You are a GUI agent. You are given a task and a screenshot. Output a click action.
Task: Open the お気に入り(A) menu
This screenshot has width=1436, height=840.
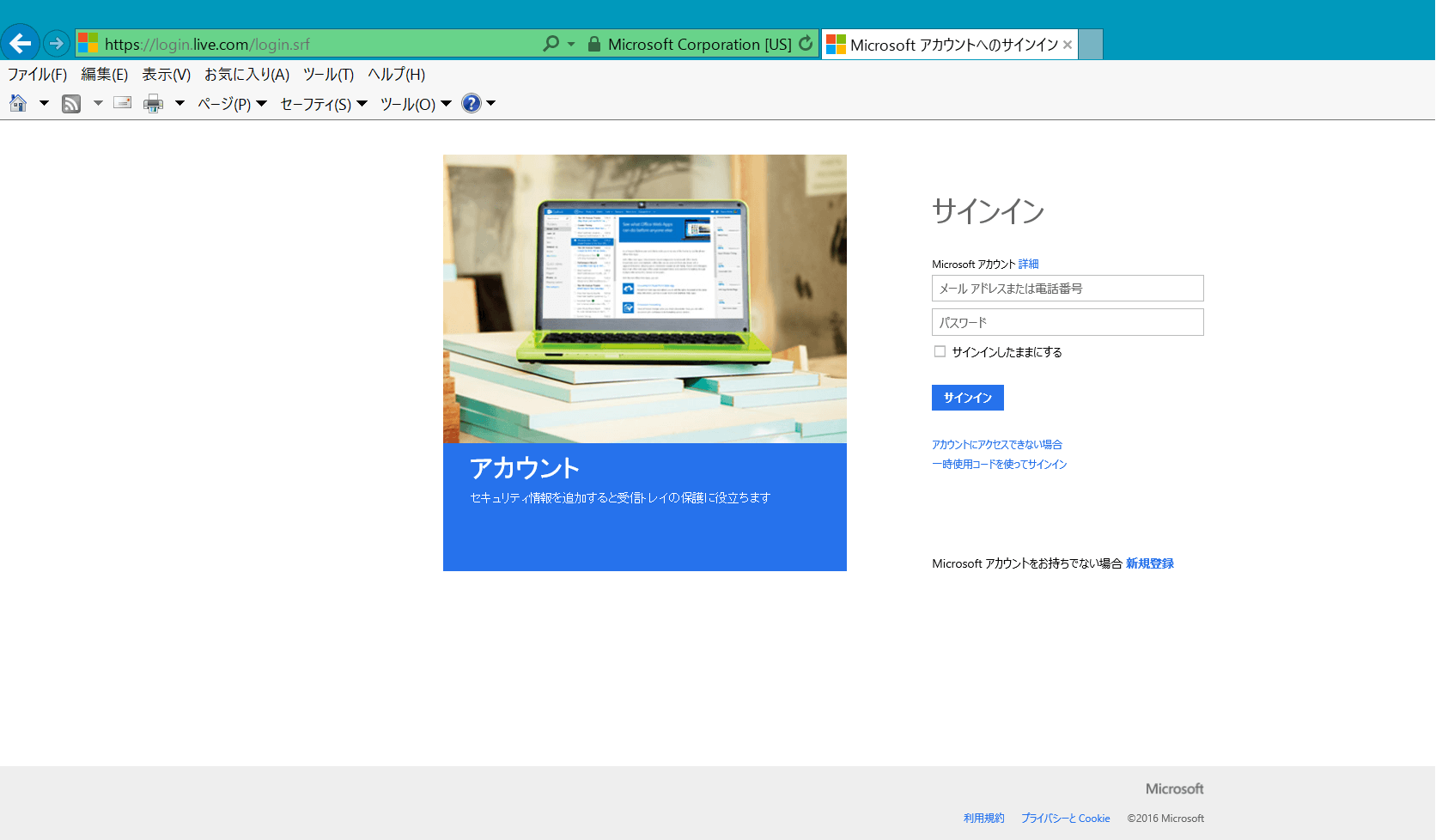point(246,75)
